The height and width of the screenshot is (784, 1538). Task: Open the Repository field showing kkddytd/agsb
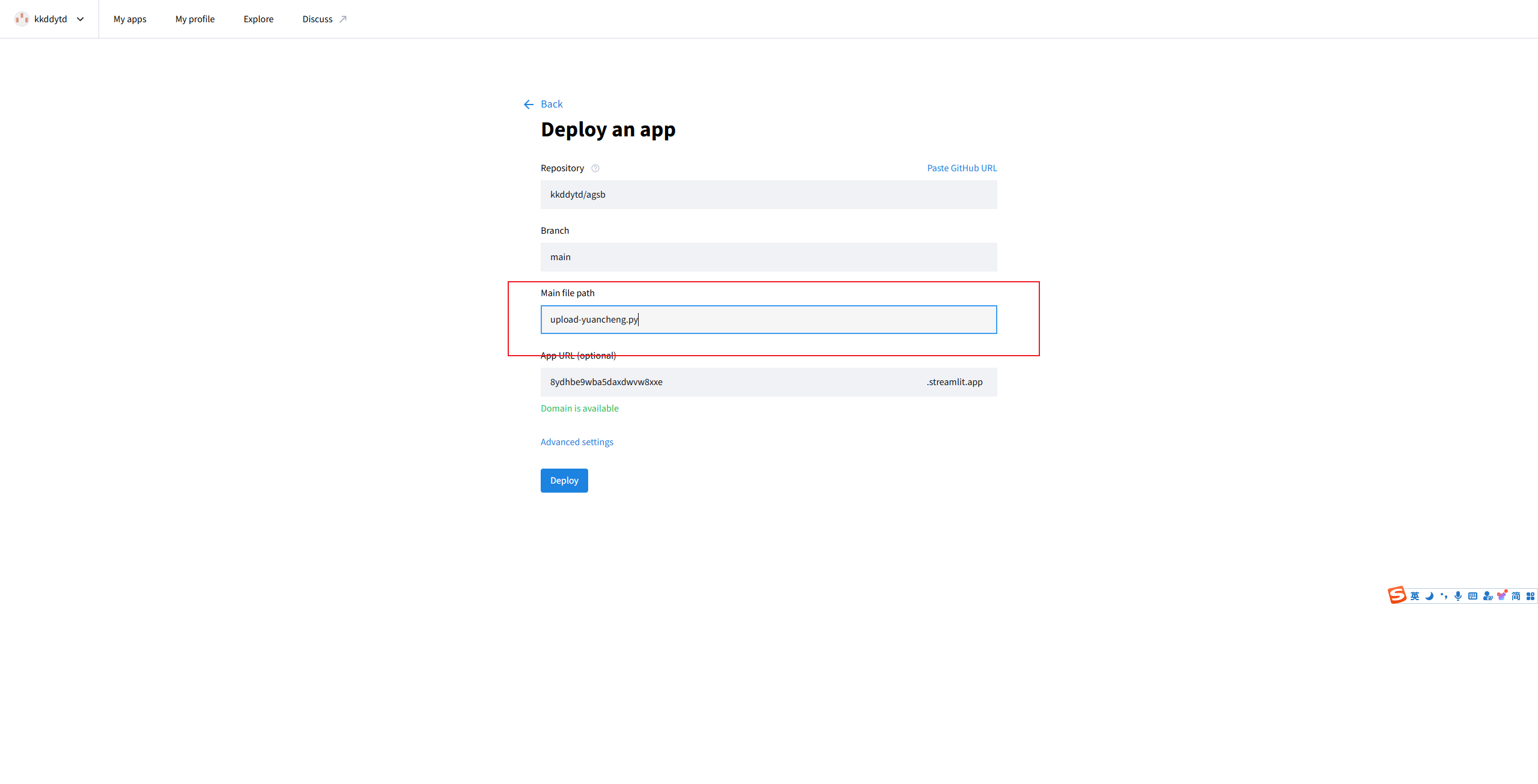(x=769, y=195)
